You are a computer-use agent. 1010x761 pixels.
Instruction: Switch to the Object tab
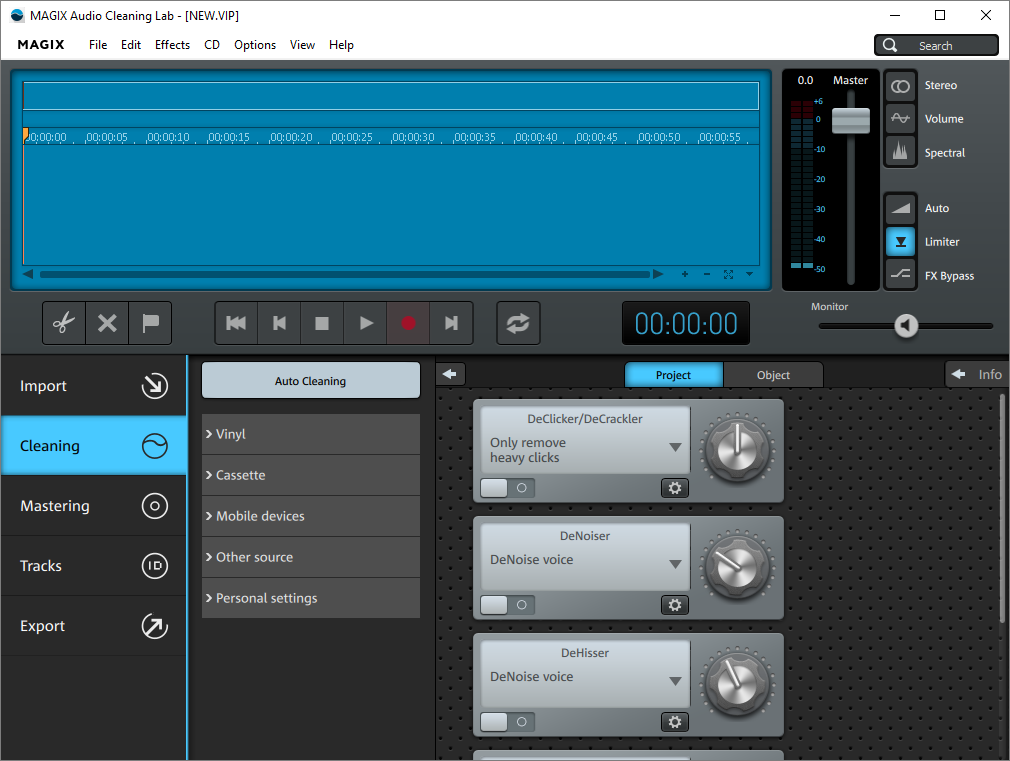pos(773,375)
